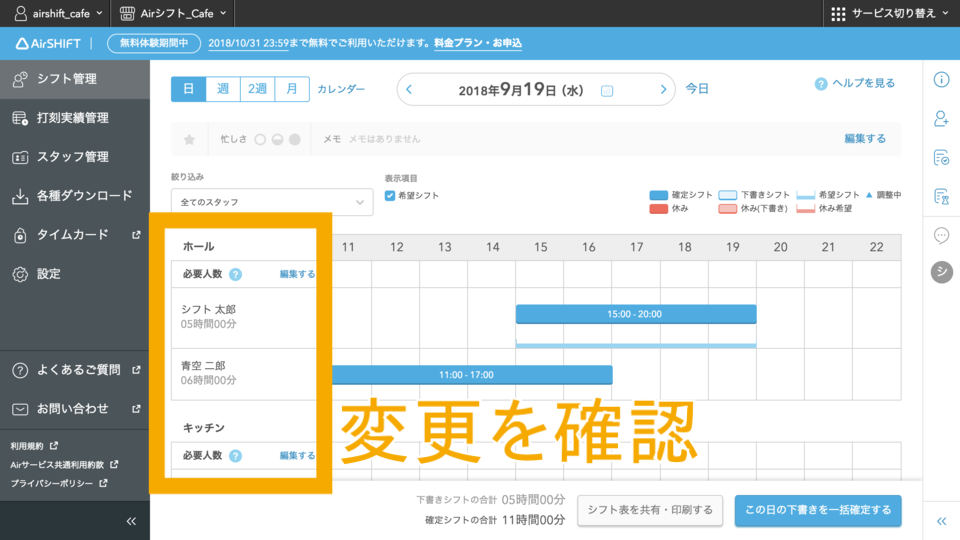960x540 pixels.
Task: Click the help question mark icon
Action: 821,84
